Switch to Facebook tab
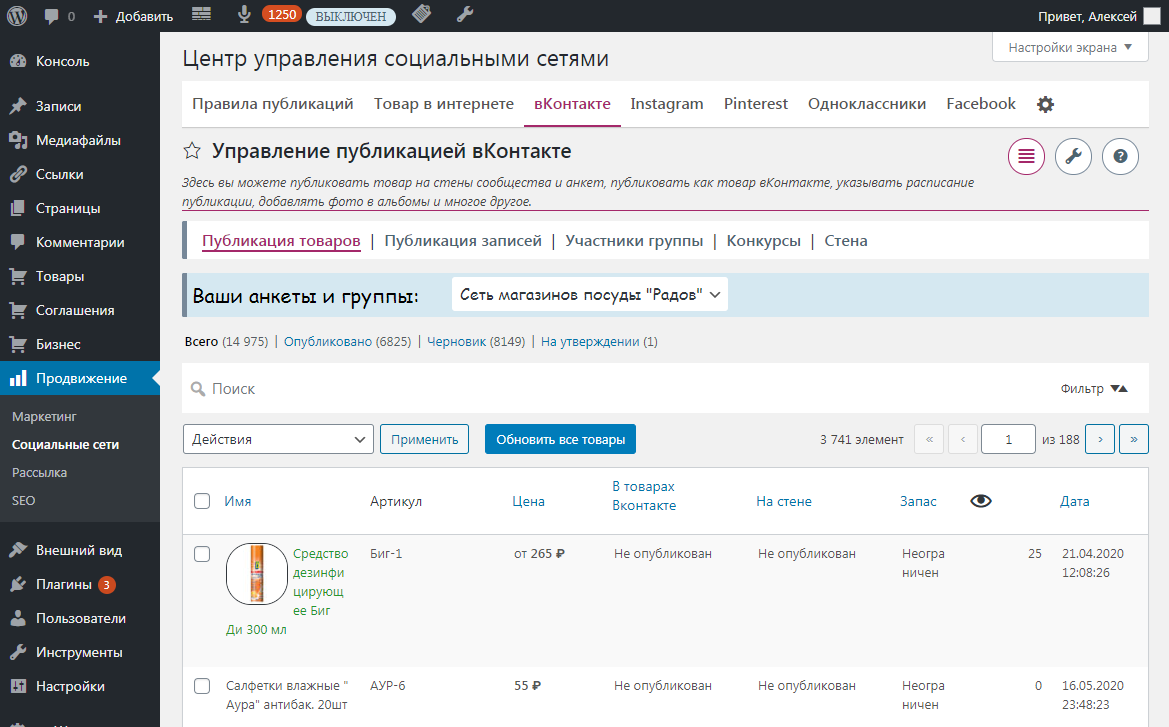 981,104
